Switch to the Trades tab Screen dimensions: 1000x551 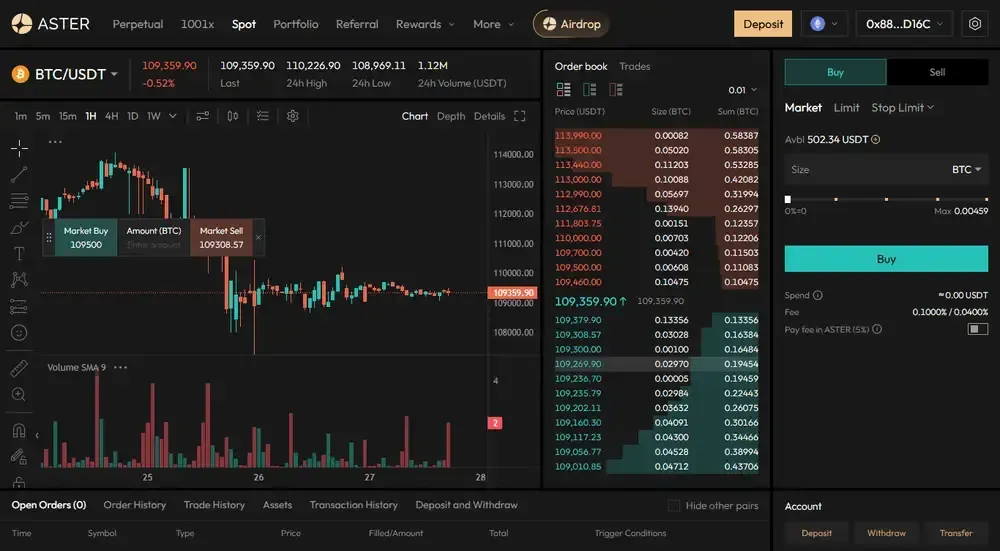[635, 66]
